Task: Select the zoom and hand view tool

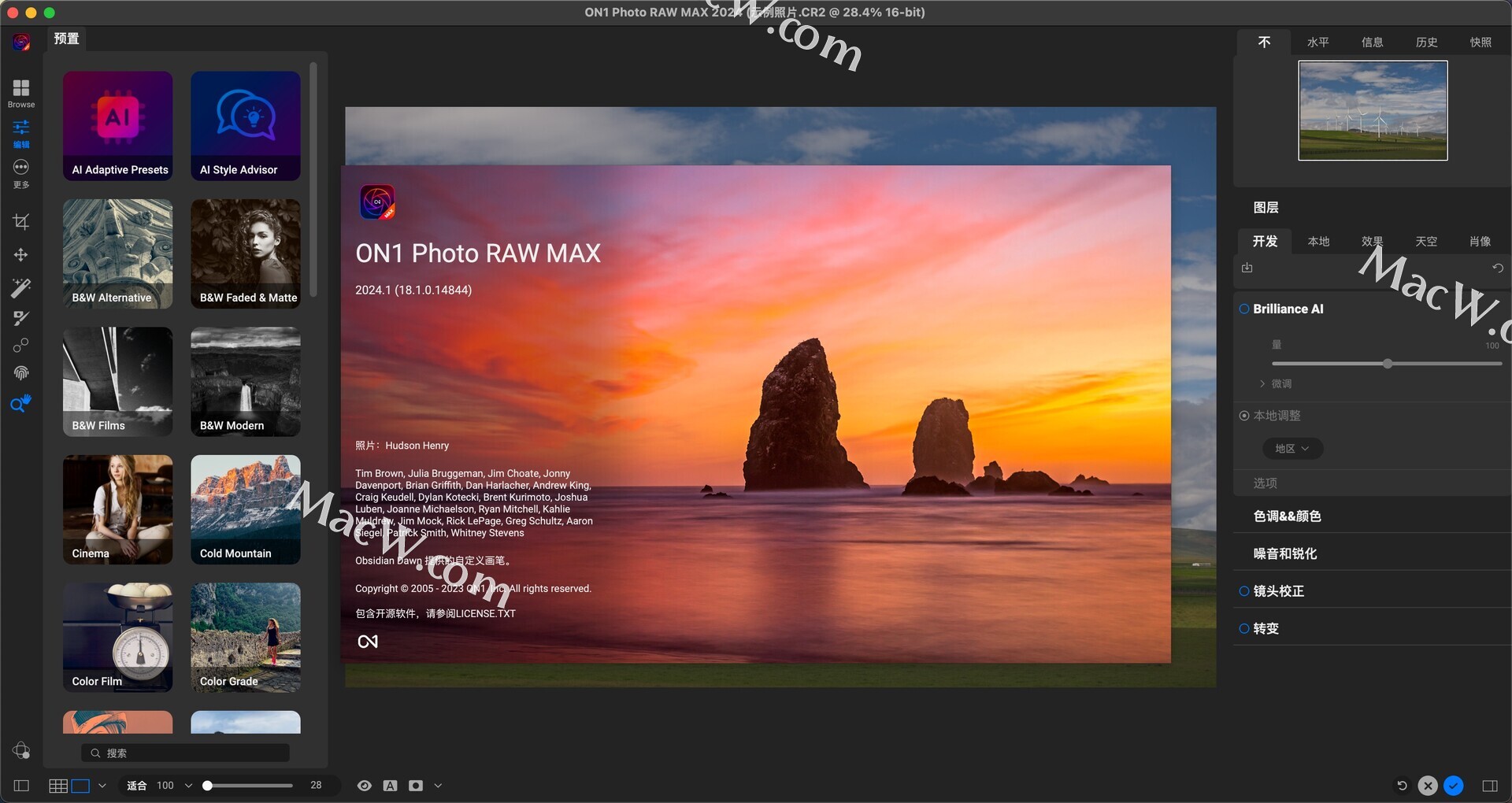Action: [21, 403]
